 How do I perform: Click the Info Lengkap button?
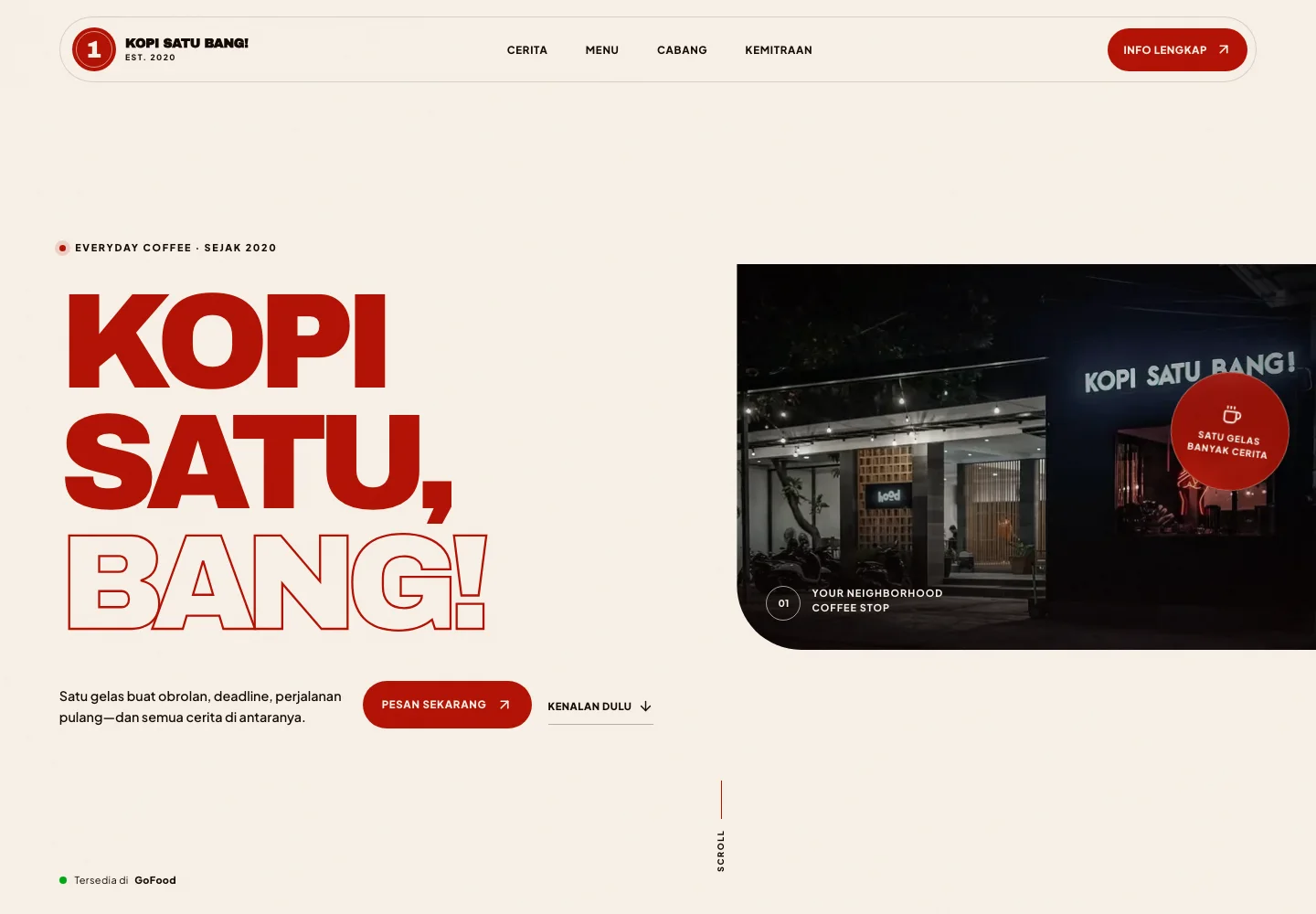pyautogui.click(x=1177, y=49)
